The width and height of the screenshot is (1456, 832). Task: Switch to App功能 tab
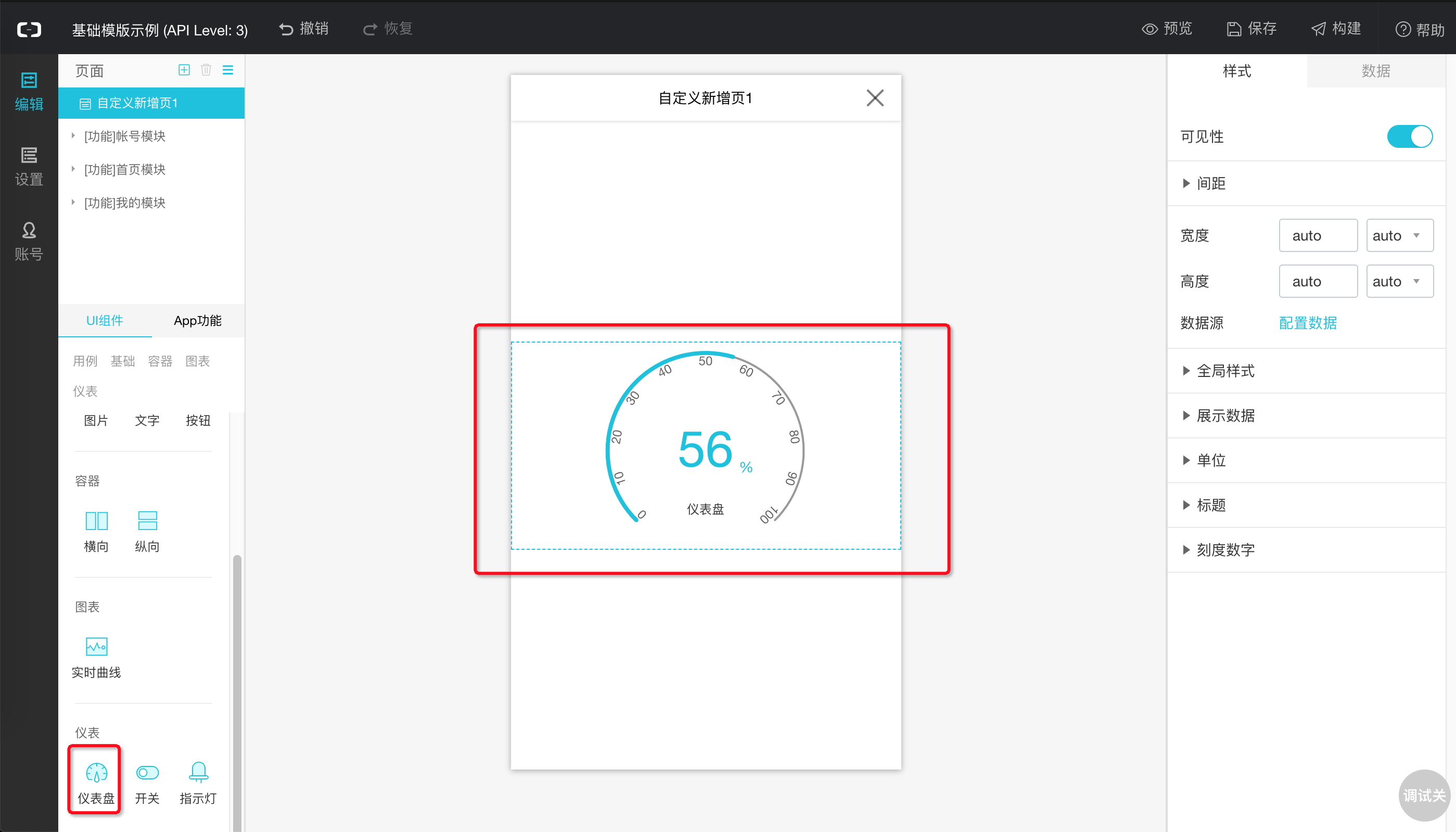[198, 321]
